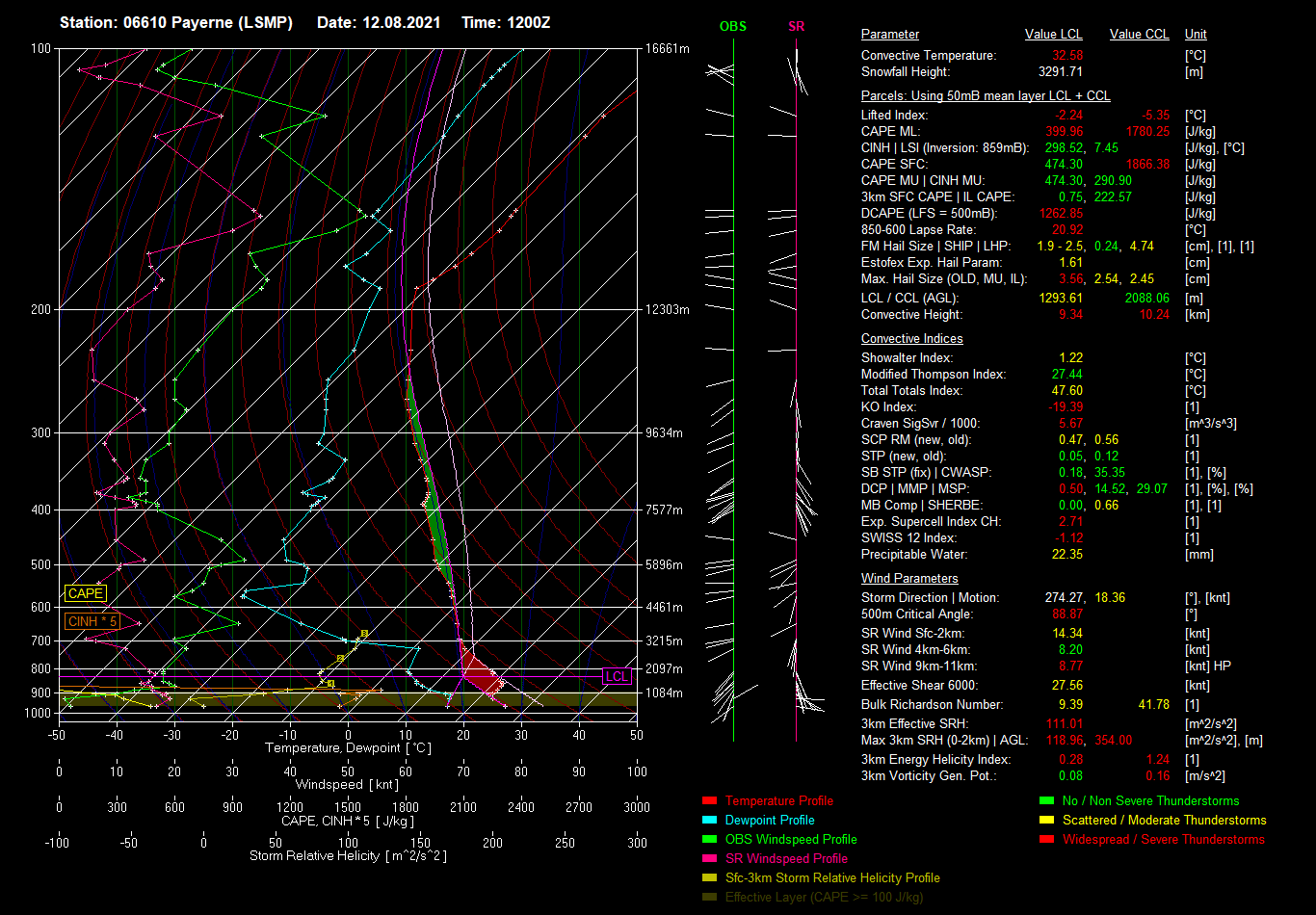The image size is (1316, 915).
Task: Select the OBS wind barb column header
Action: pos(732,27)
